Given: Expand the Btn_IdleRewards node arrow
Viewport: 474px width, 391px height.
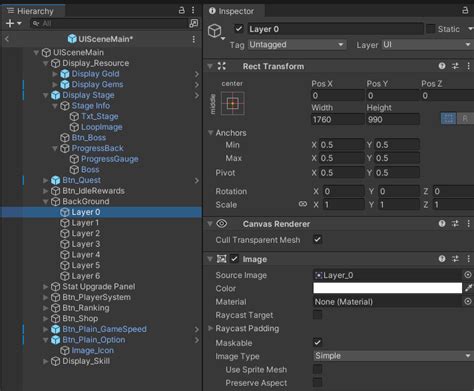Looking at the screenshot, I should click(46, 191).
